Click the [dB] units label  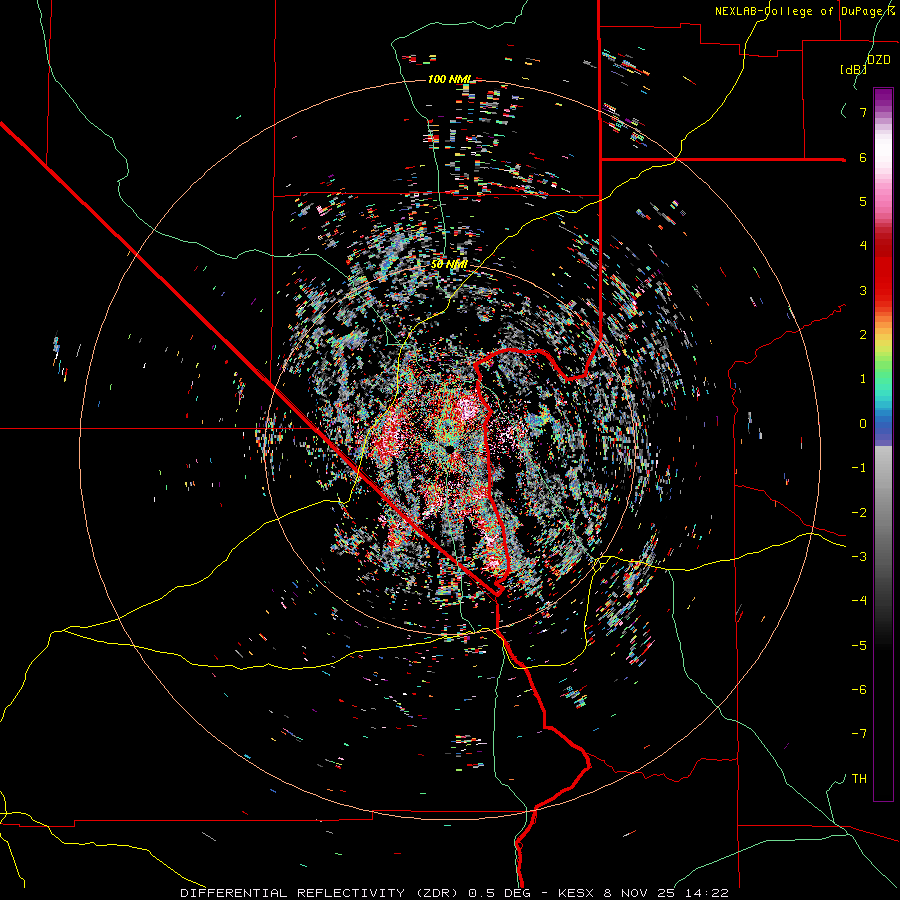coord(854,69)
